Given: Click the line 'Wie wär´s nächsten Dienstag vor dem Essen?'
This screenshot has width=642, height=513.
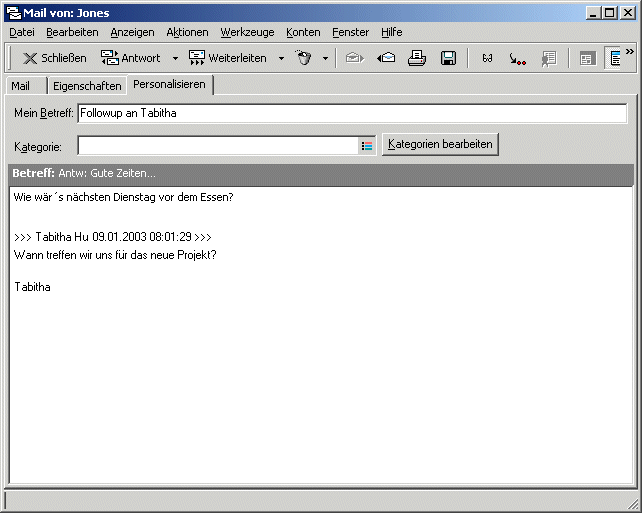Looking at the screenshot, I should point(123,197).
